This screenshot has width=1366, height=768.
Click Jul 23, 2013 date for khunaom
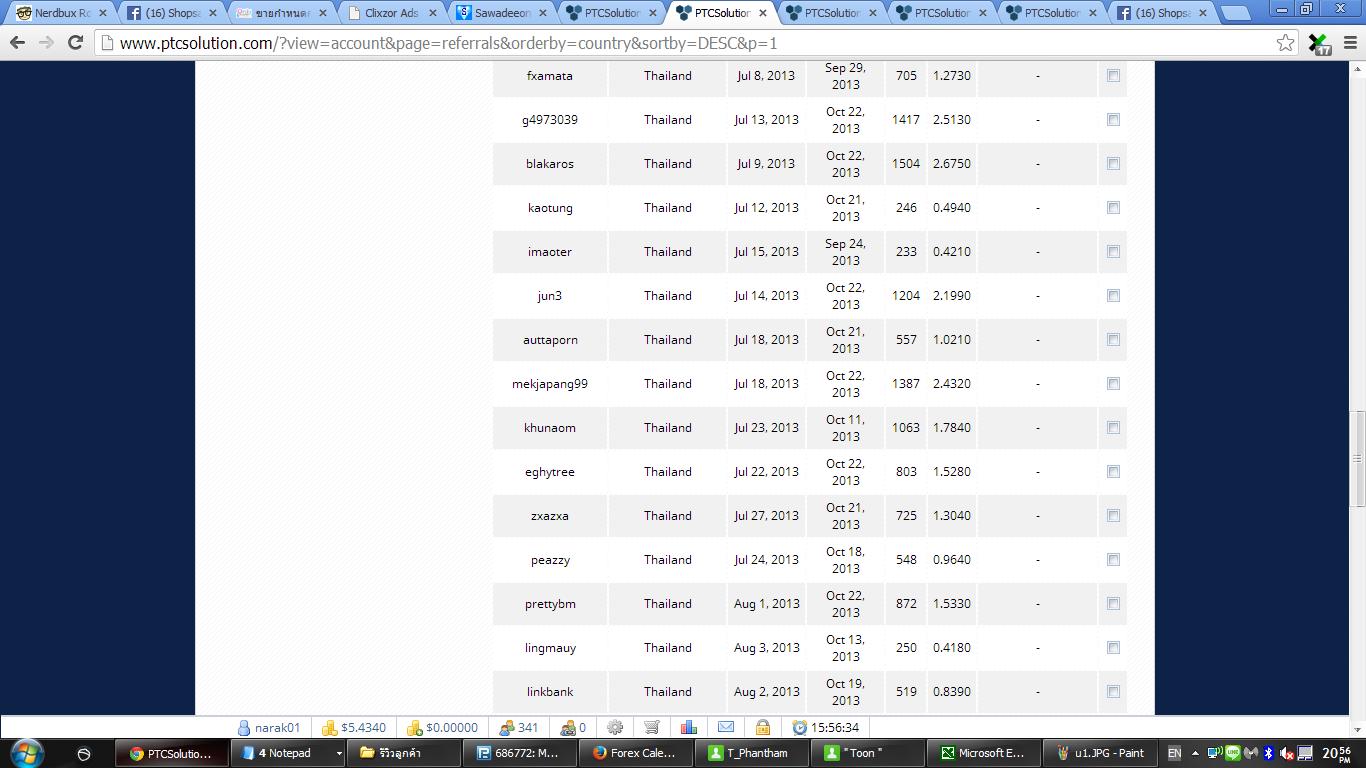pos(766,428)
